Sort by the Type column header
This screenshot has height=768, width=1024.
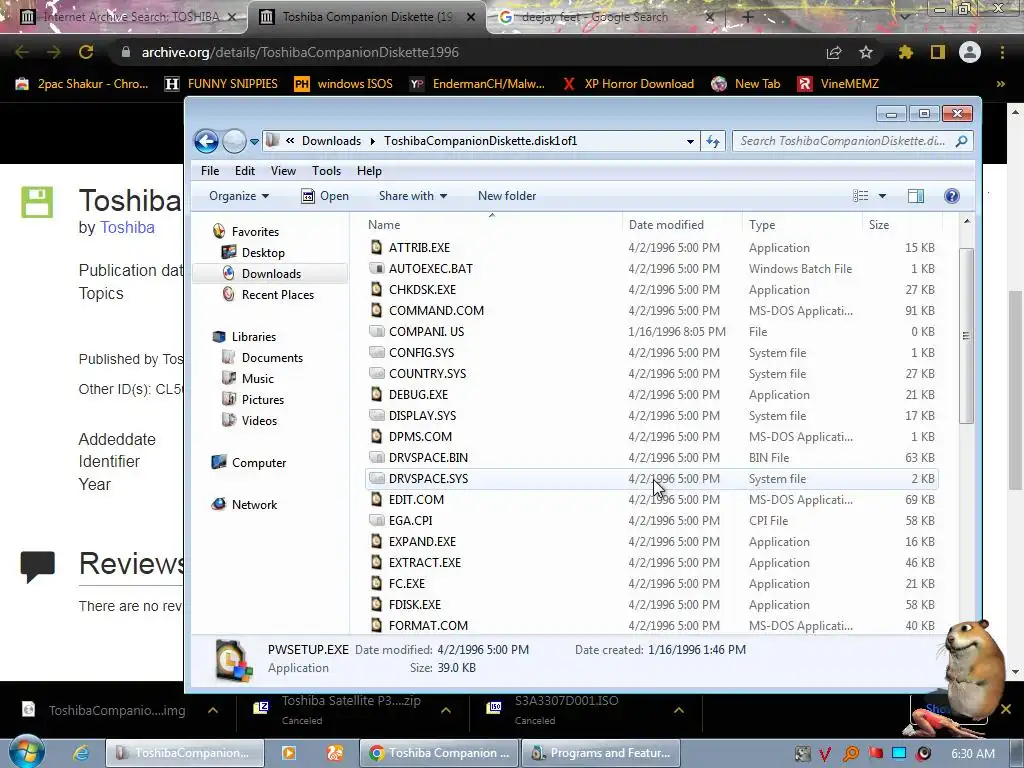tap(762, 225)
